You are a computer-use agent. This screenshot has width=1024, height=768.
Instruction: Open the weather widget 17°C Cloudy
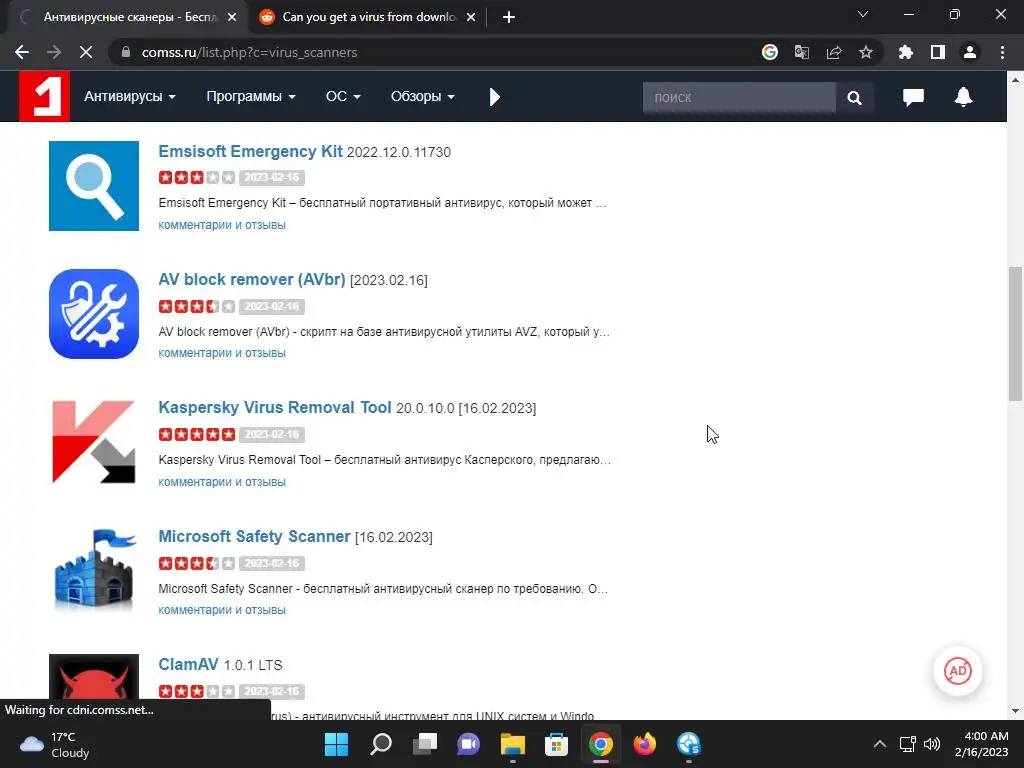[x=55, y=744]
